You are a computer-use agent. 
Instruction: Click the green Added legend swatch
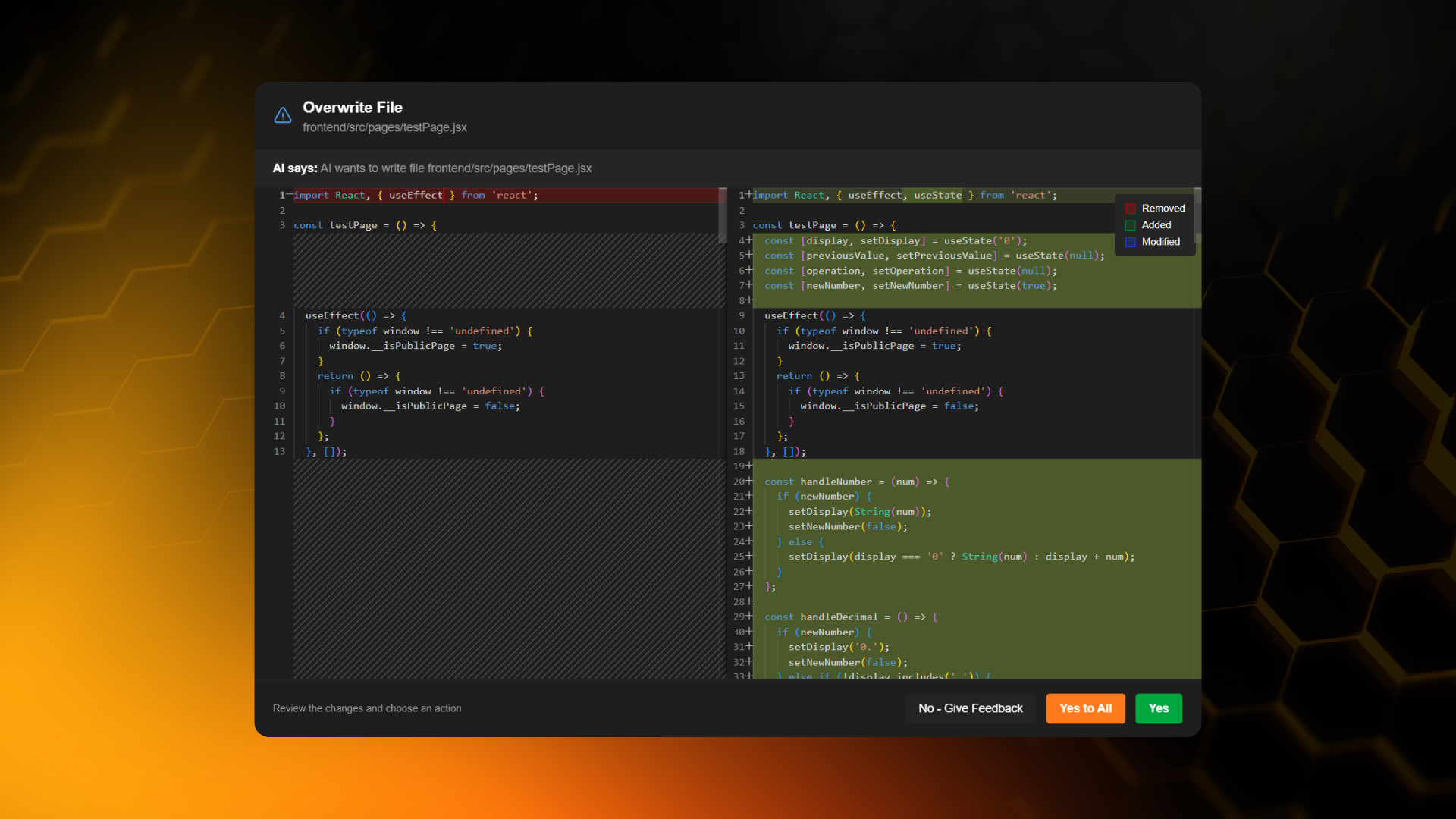(1130, 225)
